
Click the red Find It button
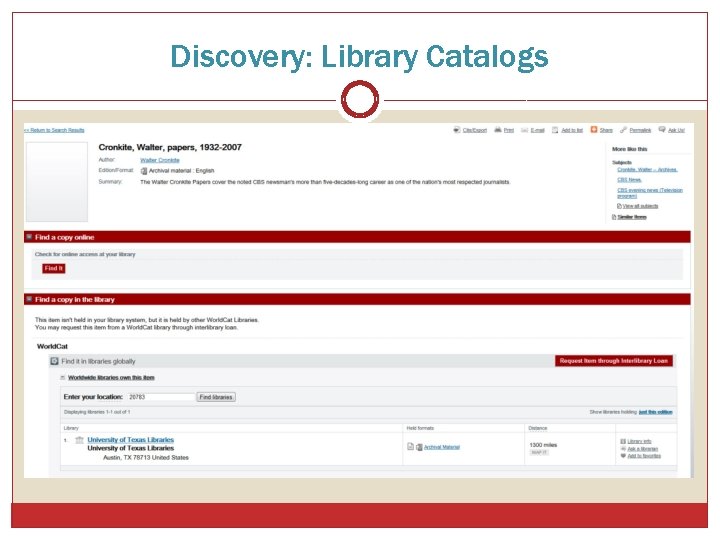[x=54, y=269]
